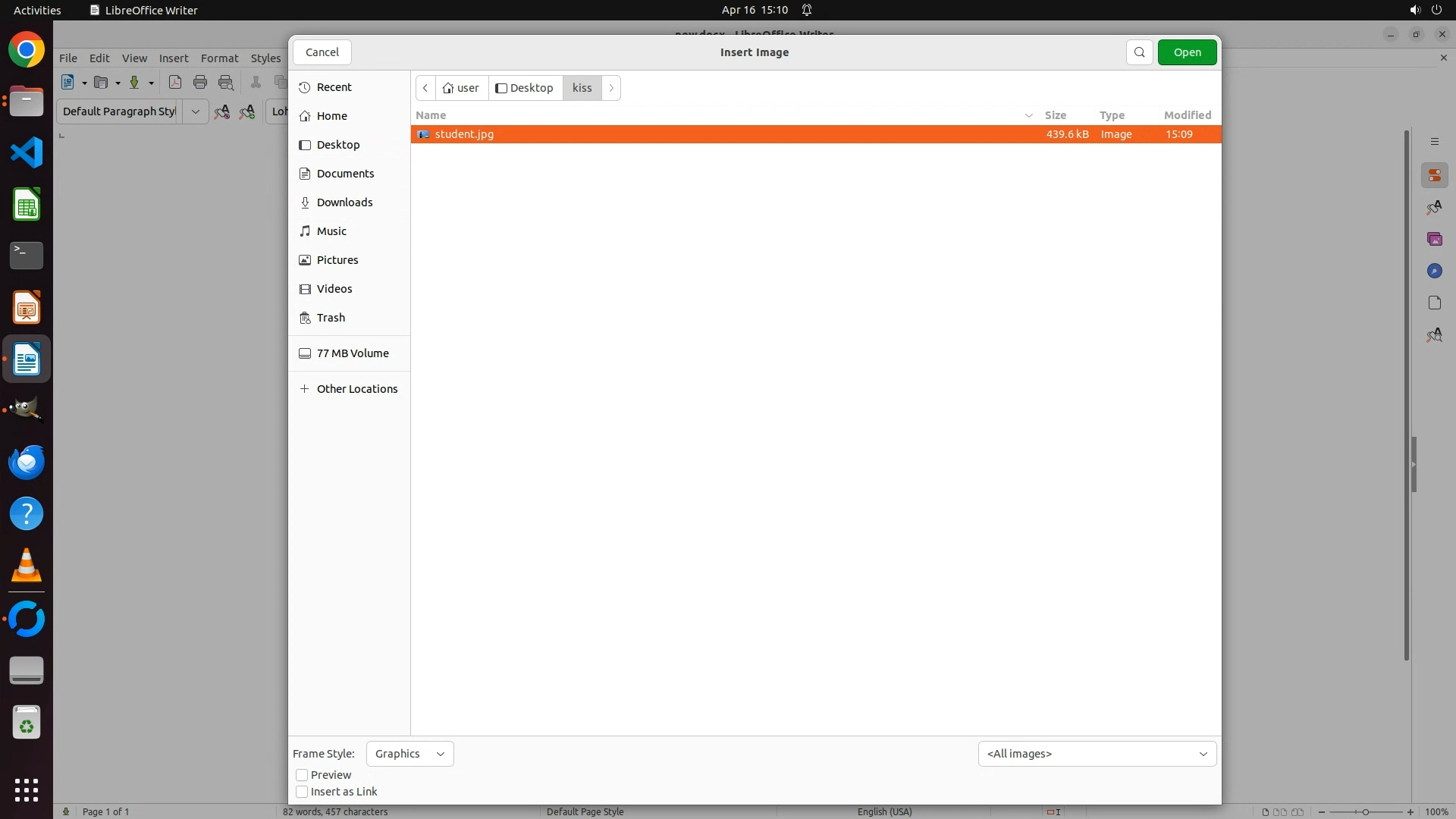Expand the All images file filter
Image resolution: width=1456 pixels, height=819 pixels.
point(1097,754)
